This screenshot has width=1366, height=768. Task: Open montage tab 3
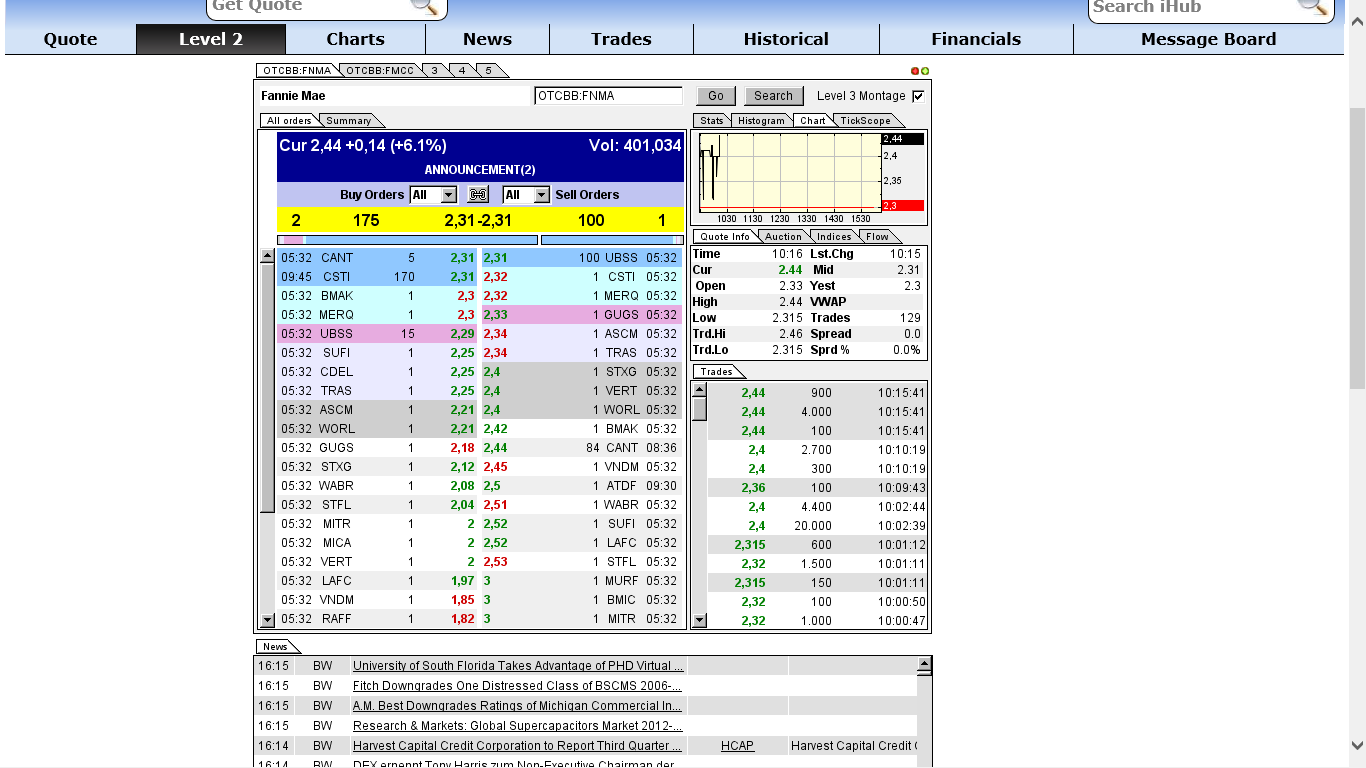click(434, 70)
